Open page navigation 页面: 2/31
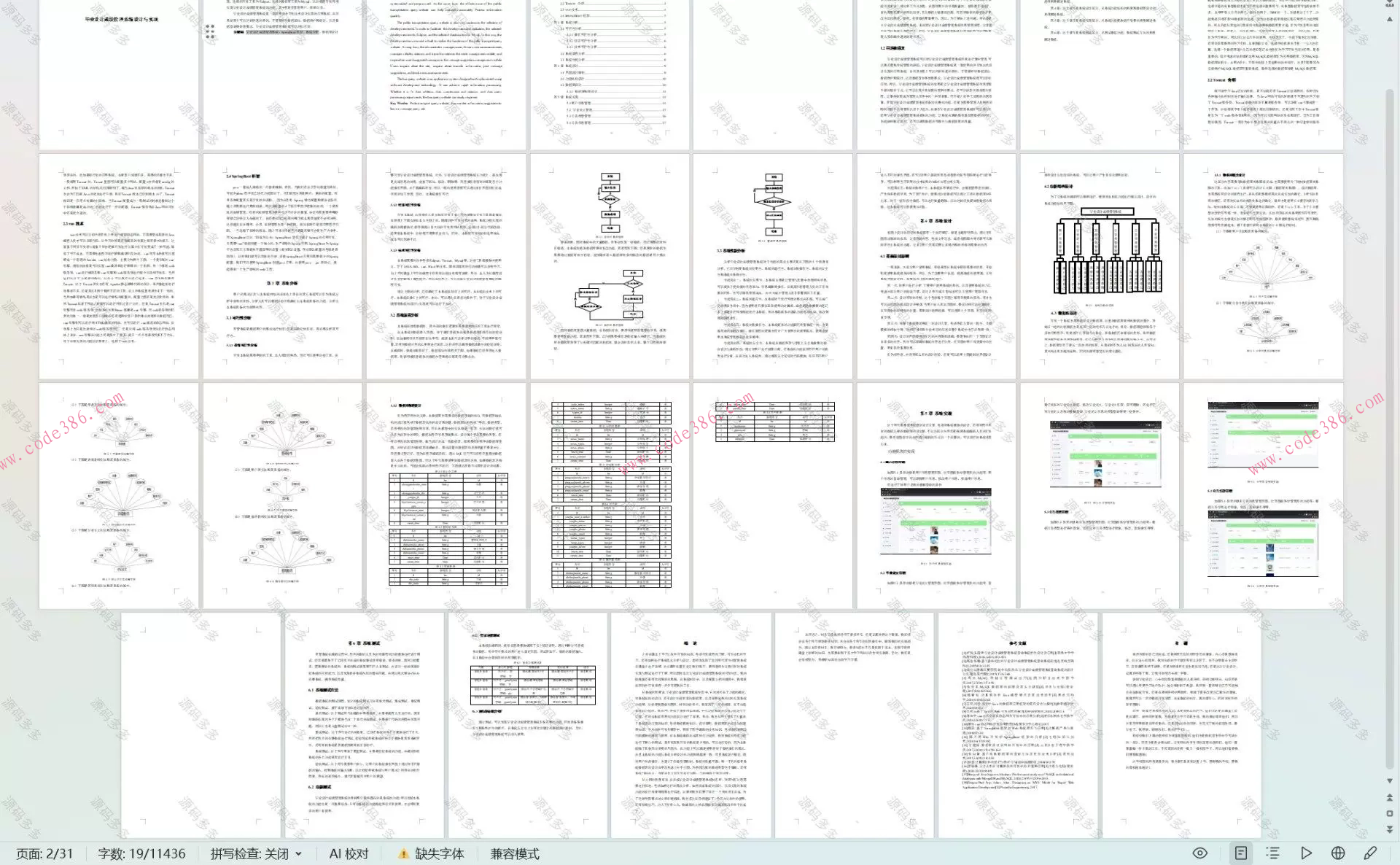This screenshot has height=865, width=1400. (x=44, y=853)
